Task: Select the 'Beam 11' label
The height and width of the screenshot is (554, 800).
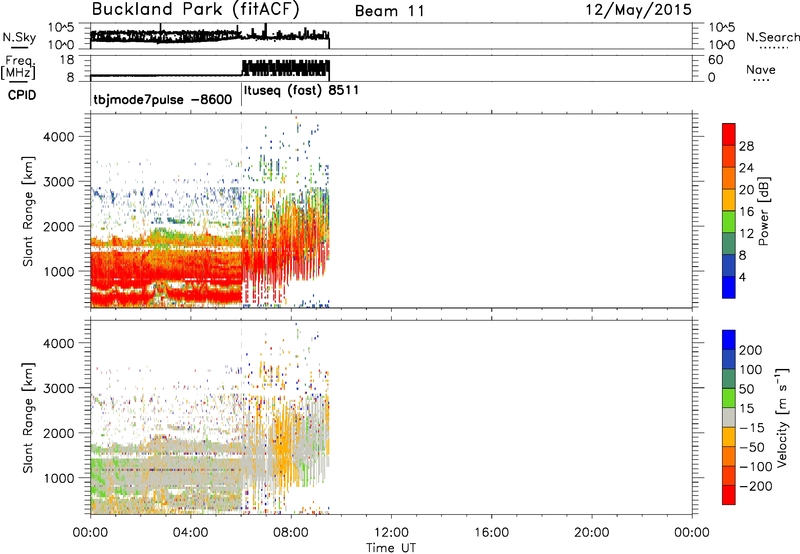Action: (389, 11)
